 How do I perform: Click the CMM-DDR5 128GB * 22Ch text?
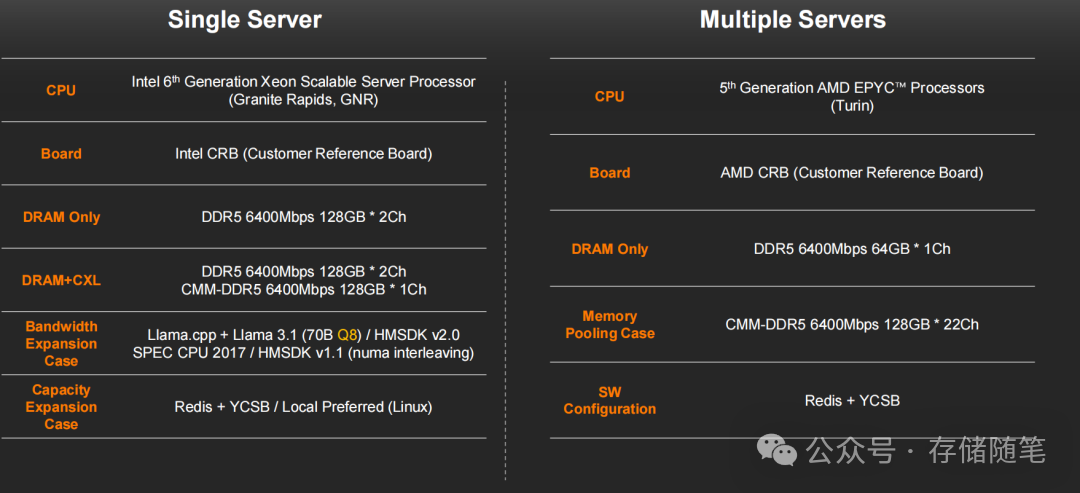[851, 324]
